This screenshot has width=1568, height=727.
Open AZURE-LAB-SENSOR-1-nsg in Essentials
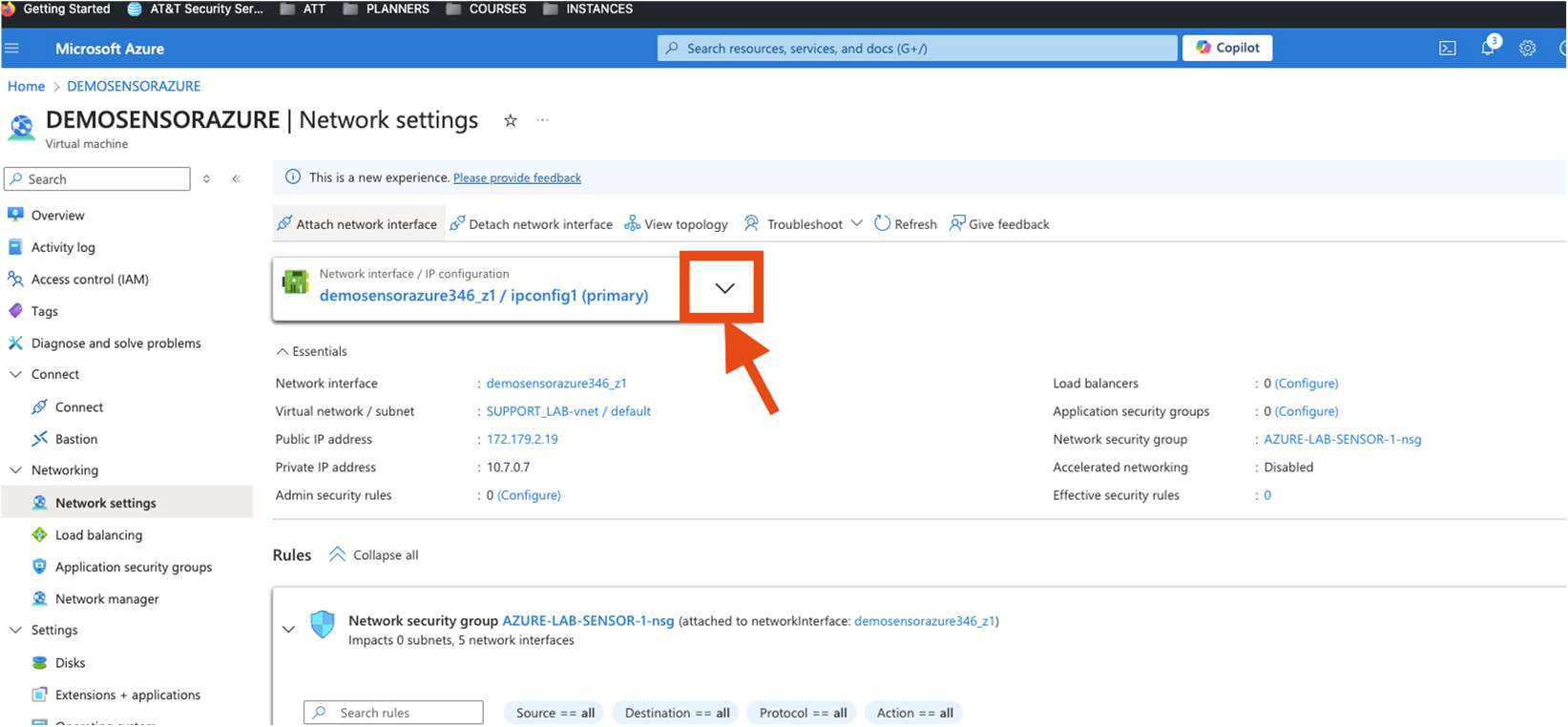click(x=1343, y=439)
